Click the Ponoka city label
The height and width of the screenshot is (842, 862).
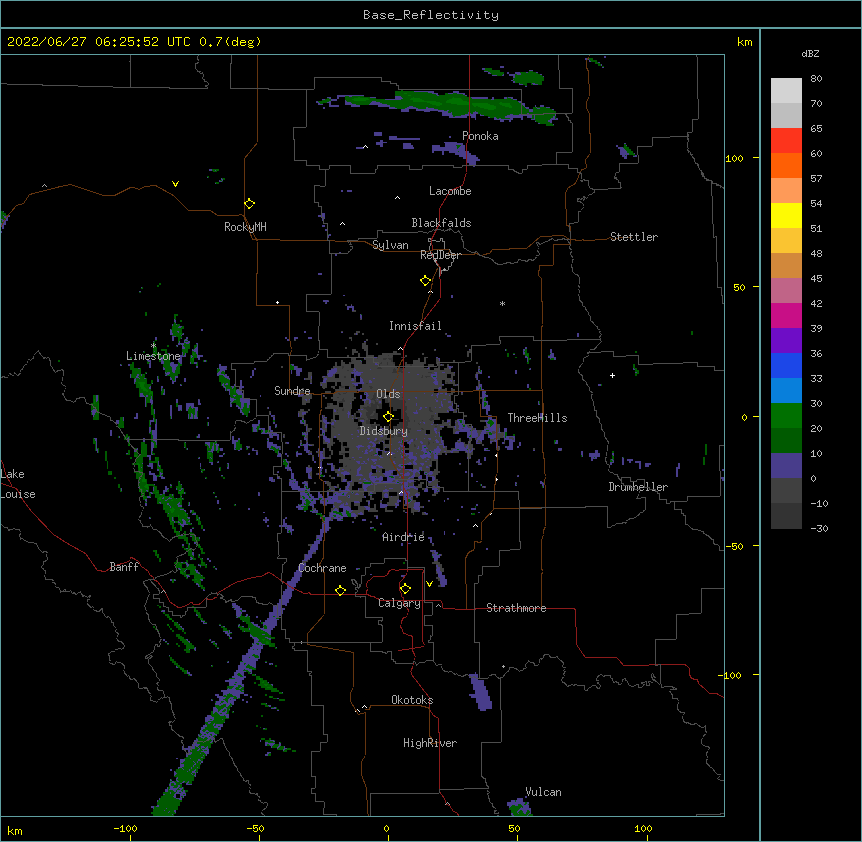(x=480, y=136)
